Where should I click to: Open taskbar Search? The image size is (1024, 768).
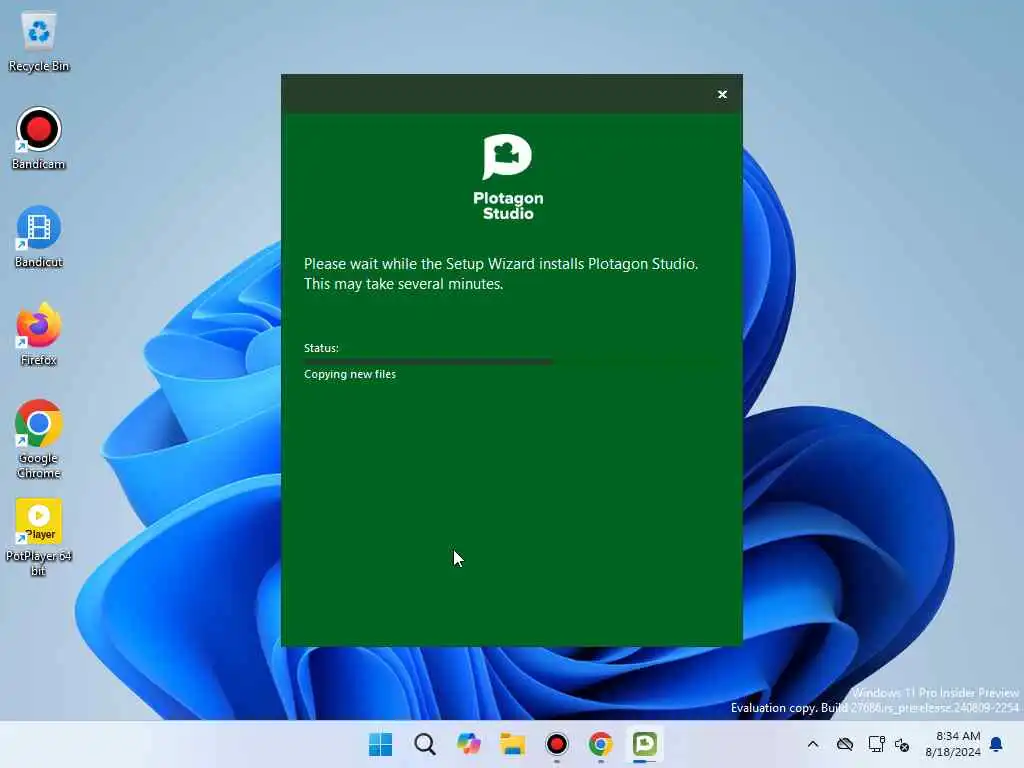pos(424,744)
